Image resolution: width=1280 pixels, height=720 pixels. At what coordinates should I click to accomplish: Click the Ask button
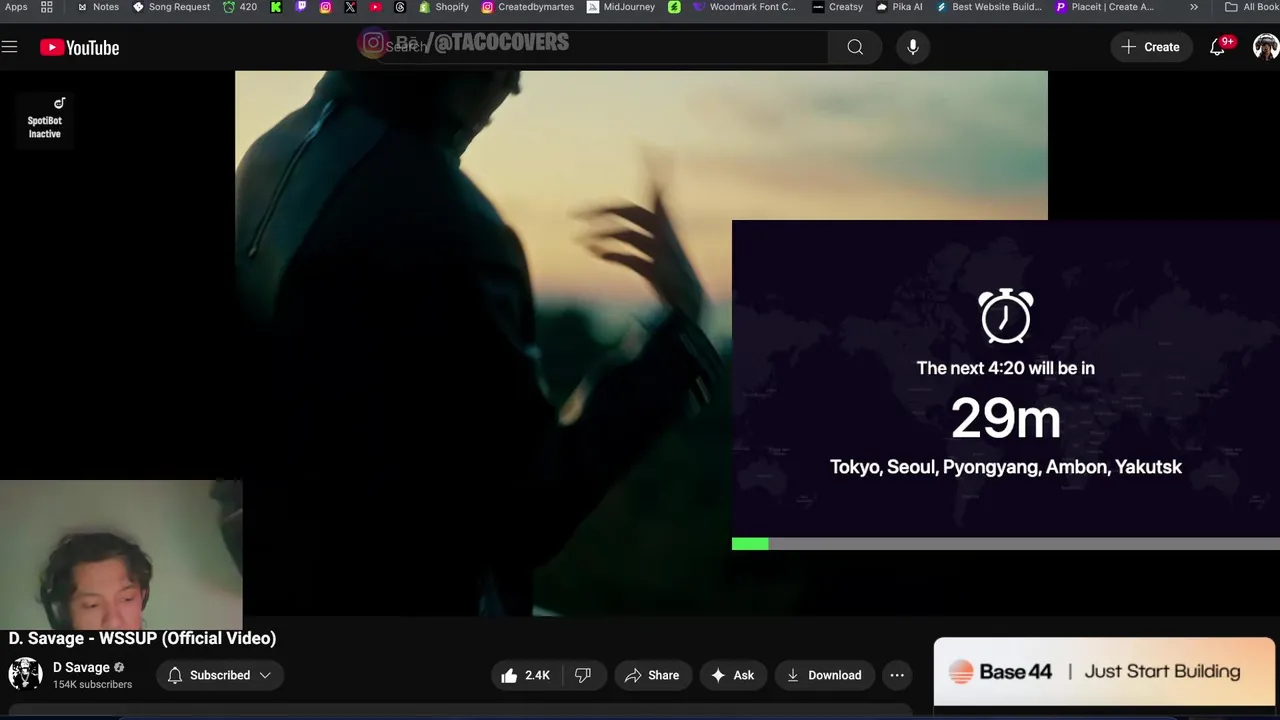pyautogui.click(x=733, y=675)
